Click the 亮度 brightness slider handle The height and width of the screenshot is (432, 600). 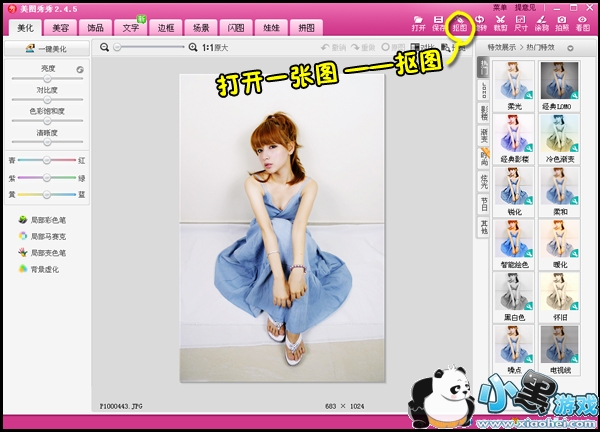coord(46,80)
